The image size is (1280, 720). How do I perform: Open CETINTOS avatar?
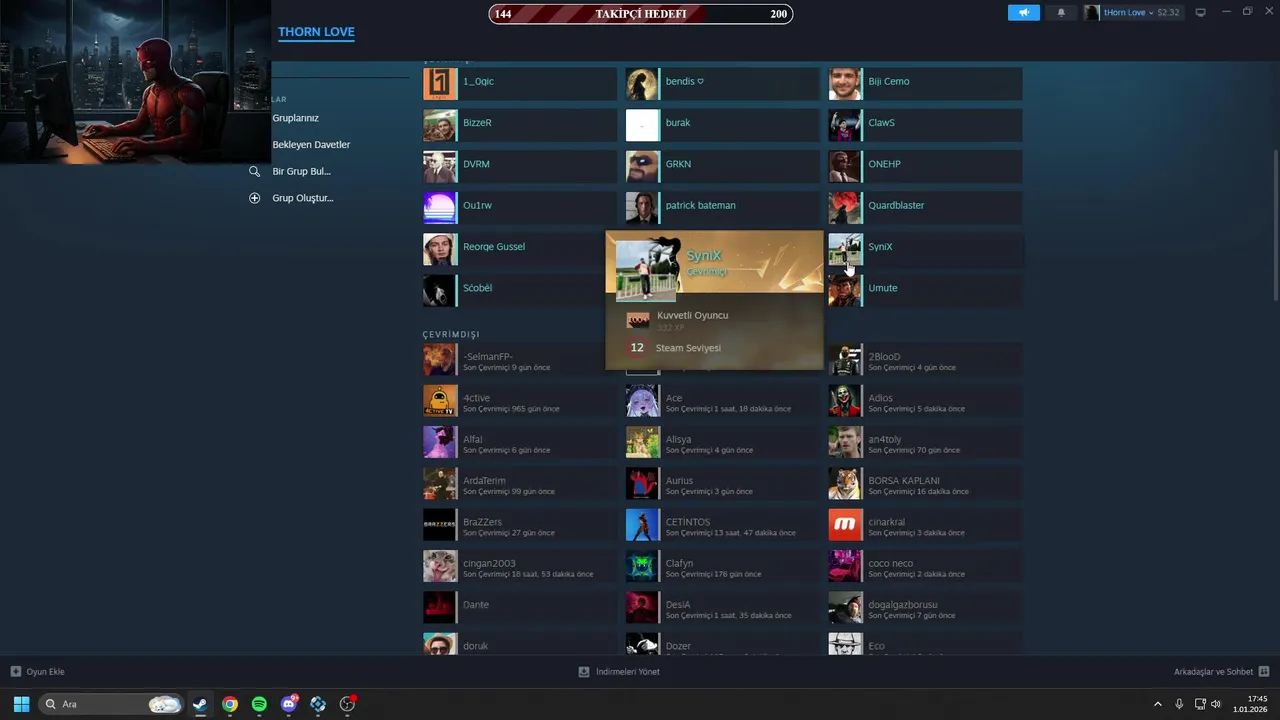642,525
